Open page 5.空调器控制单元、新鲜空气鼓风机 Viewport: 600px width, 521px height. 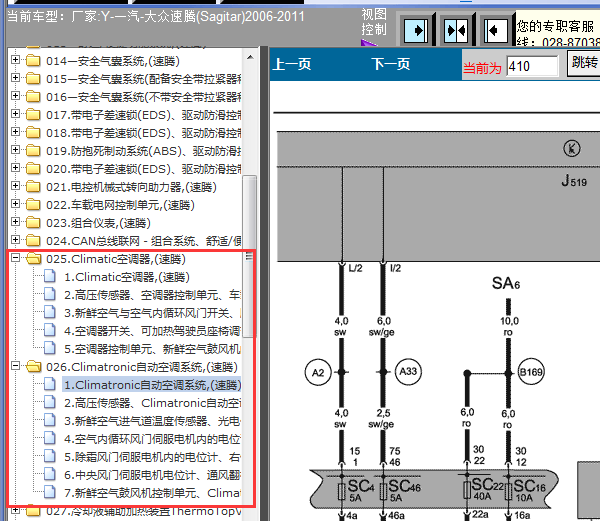(x=152, y=349)
